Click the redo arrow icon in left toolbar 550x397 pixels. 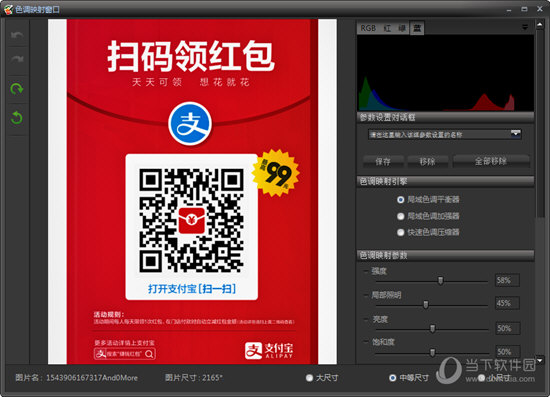pos(16,59)
